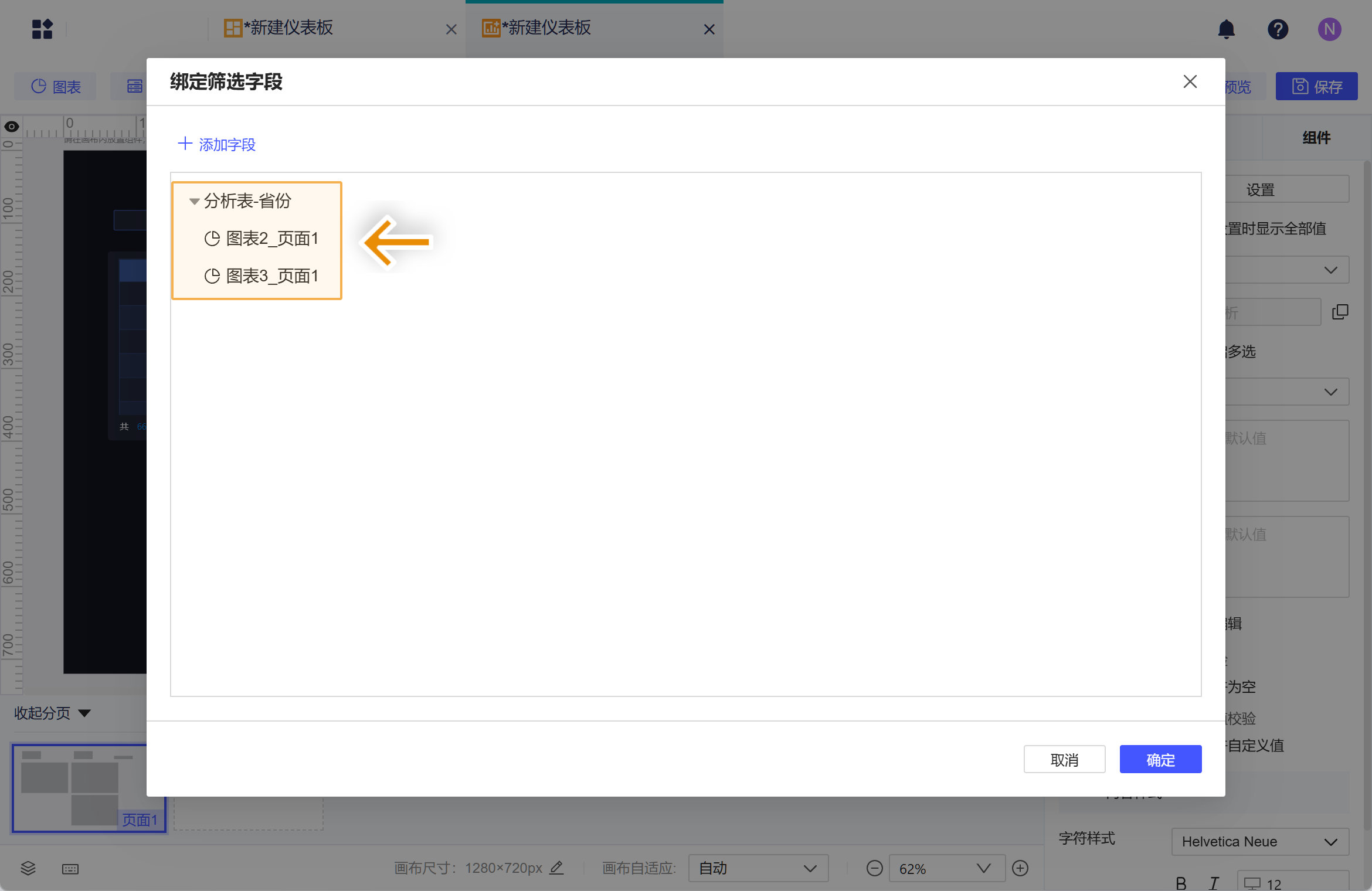Viewport: 1372px width, 891px height.
Task: Edit canvas size with pencil icon
Action: [556, 868]
